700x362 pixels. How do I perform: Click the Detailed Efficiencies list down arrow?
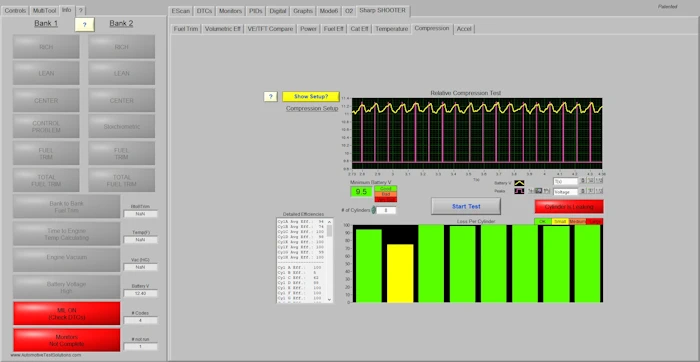pos(330,300)
